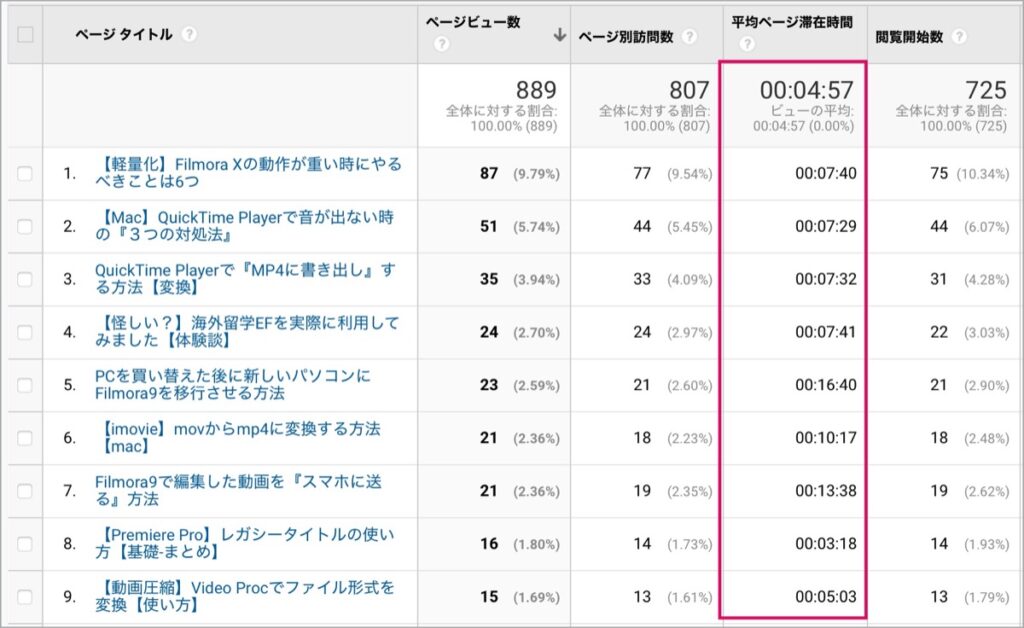
Task: Click average time on page 00:04:57 summary
Action: coord(807,89)
